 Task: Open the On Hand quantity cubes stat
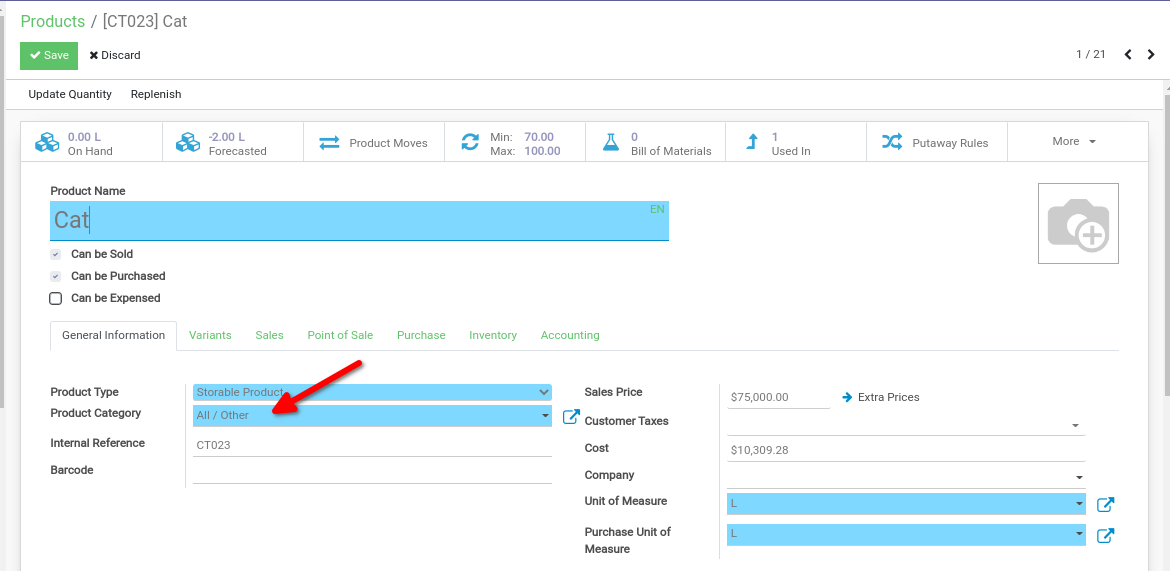click(47, 143)
